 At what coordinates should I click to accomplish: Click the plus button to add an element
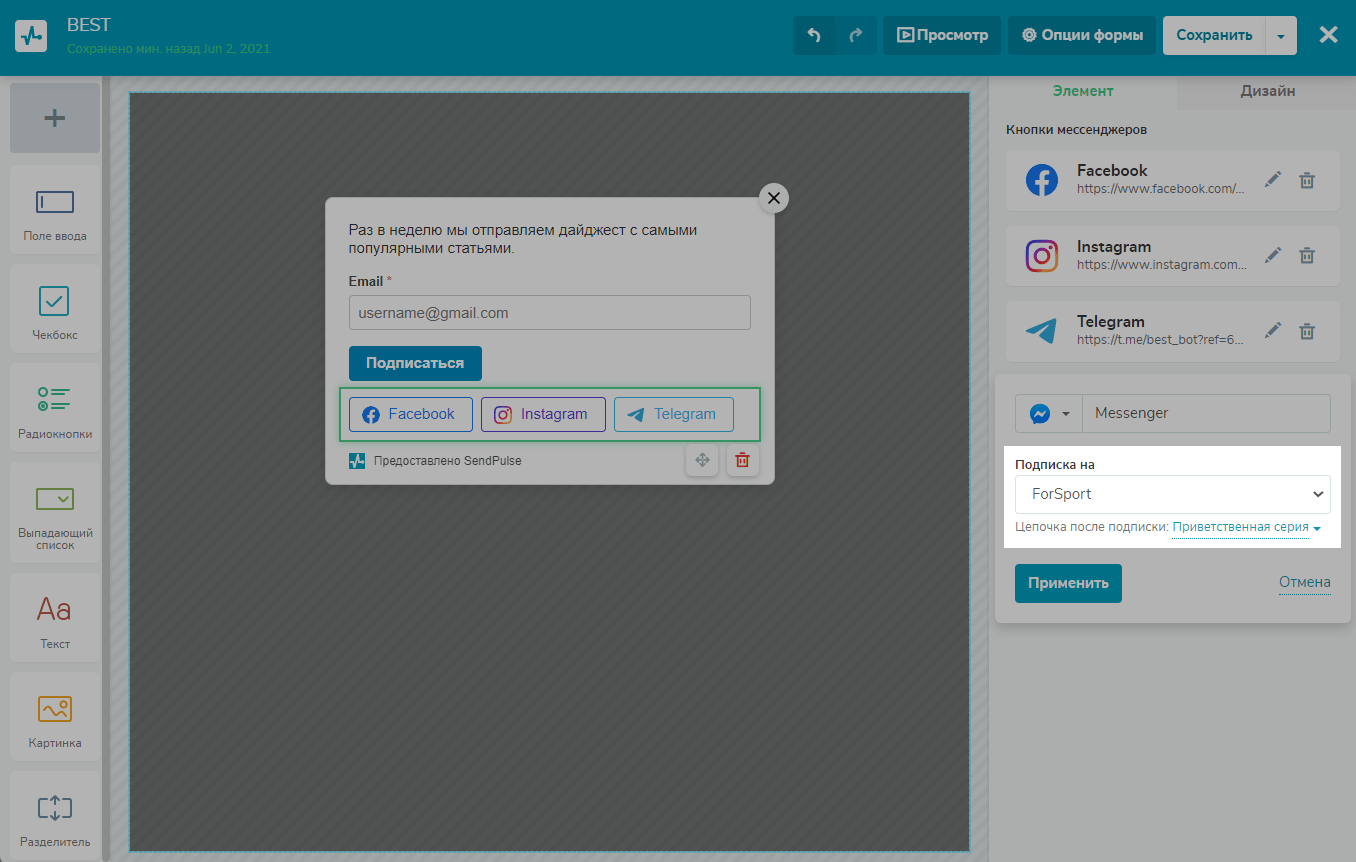click(55, 118)
